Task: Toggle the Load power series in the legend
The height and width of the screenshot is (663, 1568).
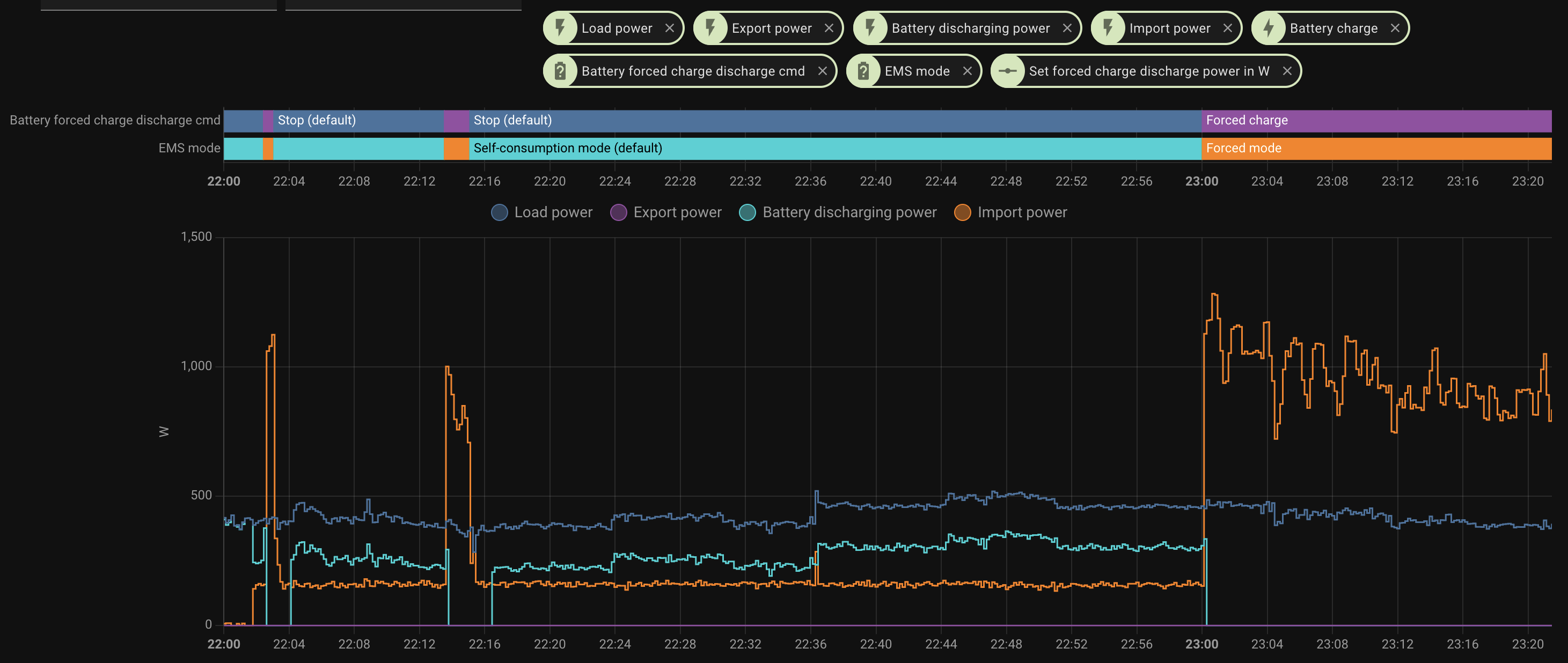Action: (x=553, y=212)
